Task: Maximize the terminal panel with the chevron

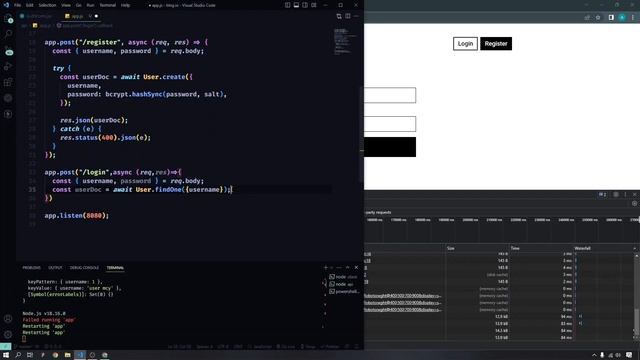Action: click(x=348, y=267)
